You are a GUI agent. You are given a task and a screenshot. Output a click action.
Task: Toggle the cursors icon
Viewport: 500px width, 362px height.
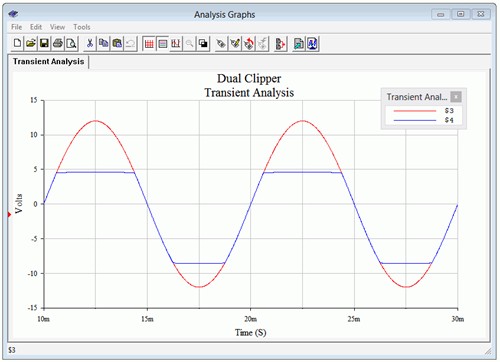176,43
